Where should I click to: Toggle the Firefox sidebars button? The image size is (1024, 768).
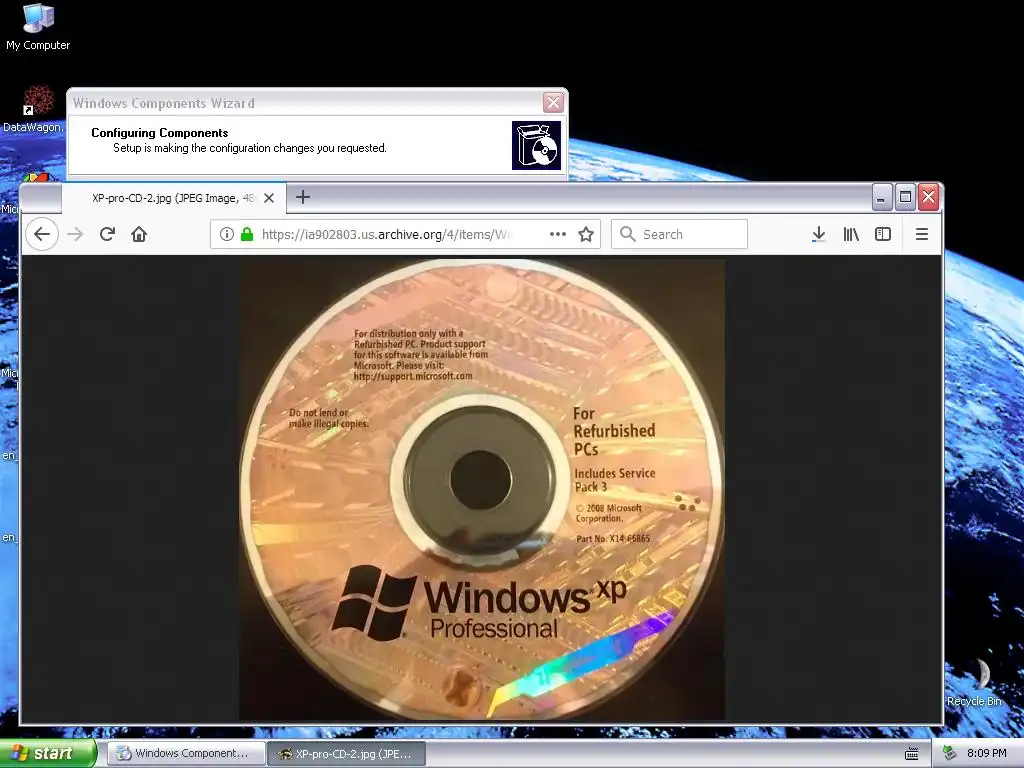click(x=883, y=234)
